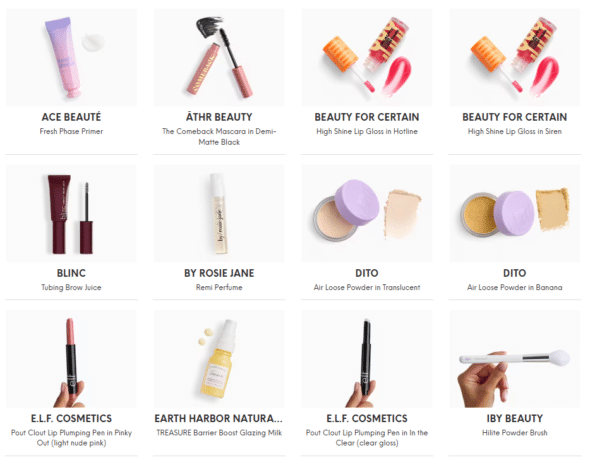The image size is (590, 460).
Task: Click the Hilite Powder Brush text link
Action: (x=515, y=433)
